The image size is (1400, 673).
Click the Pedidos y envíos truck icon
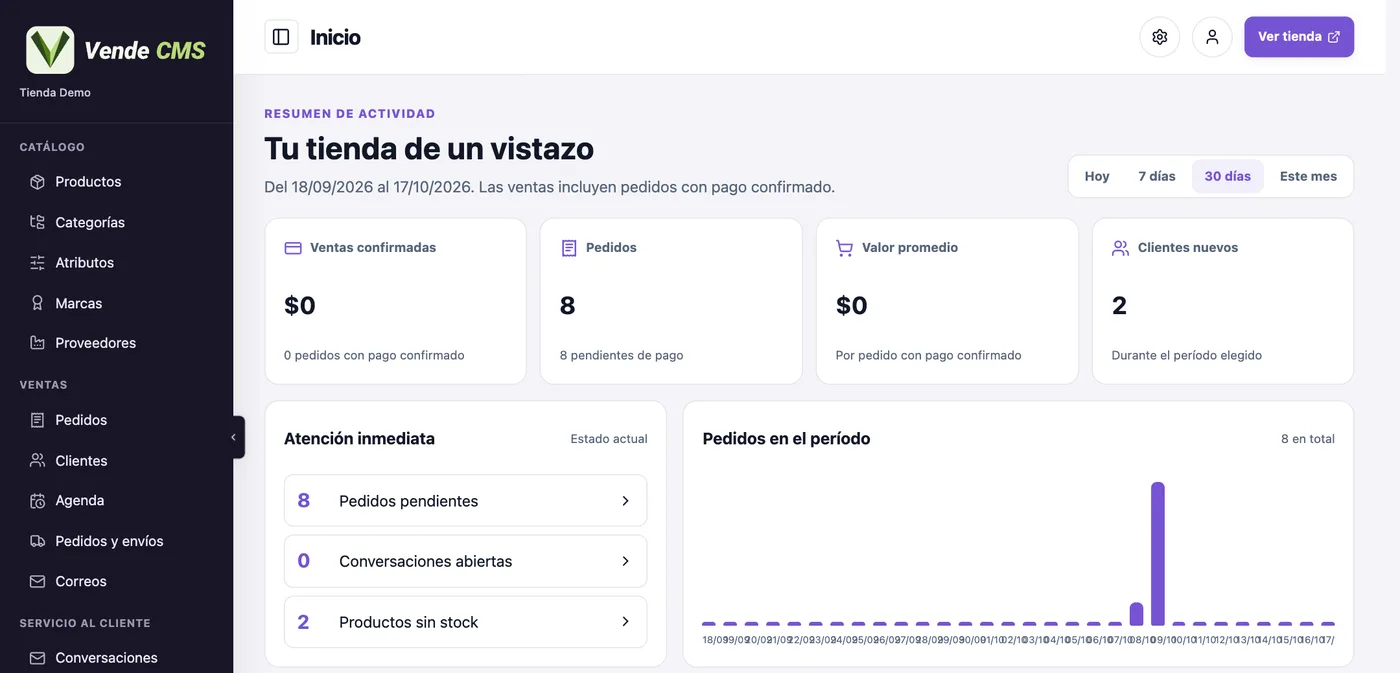coord(37,541)
